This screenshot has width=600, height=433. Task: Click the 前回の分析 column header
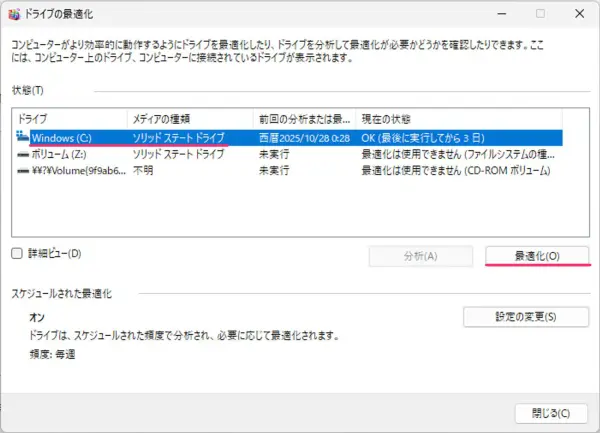pyautogui.click(x=304, y=119)
